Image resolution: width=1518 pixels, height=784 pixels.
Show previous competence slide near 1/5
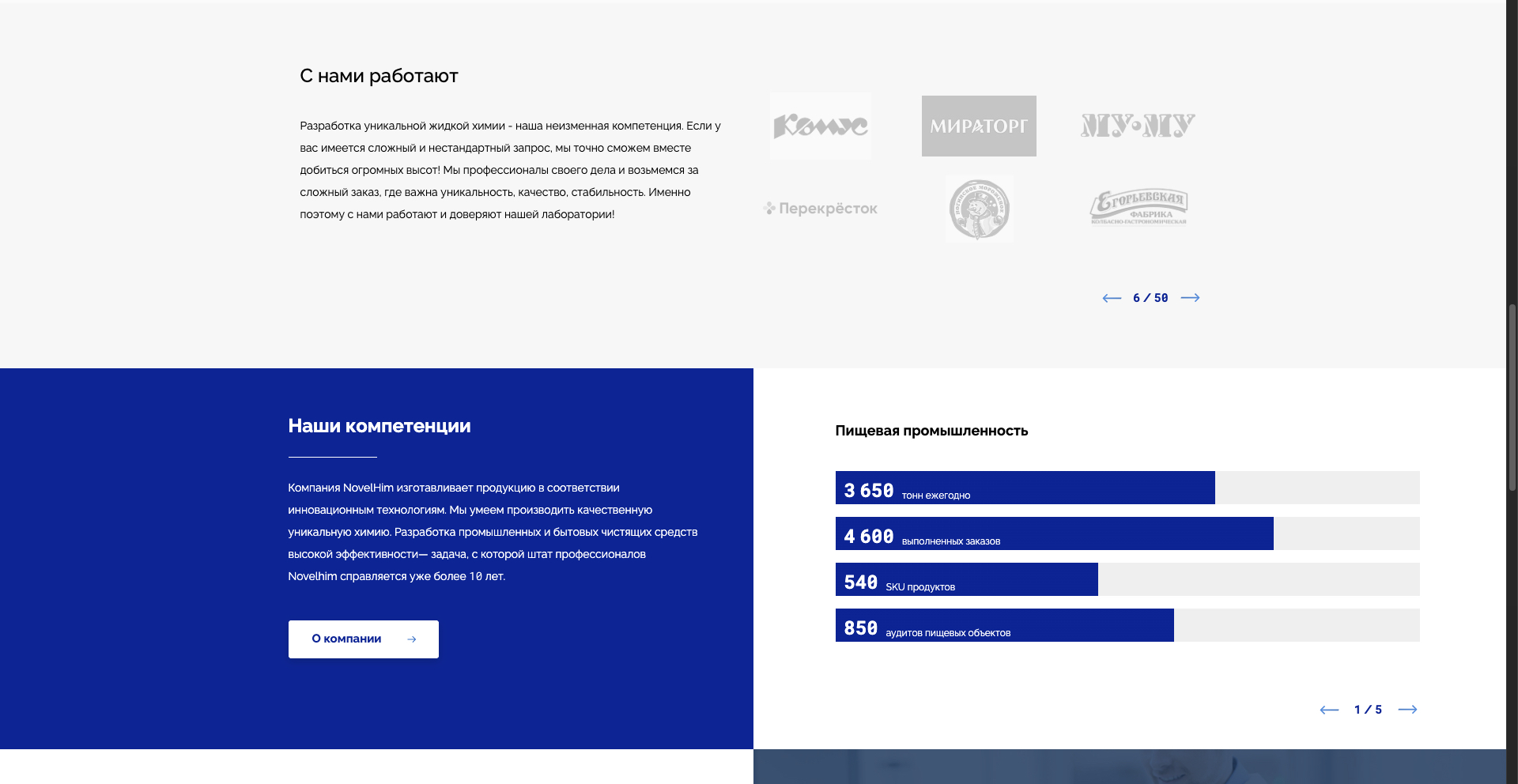1329,710
